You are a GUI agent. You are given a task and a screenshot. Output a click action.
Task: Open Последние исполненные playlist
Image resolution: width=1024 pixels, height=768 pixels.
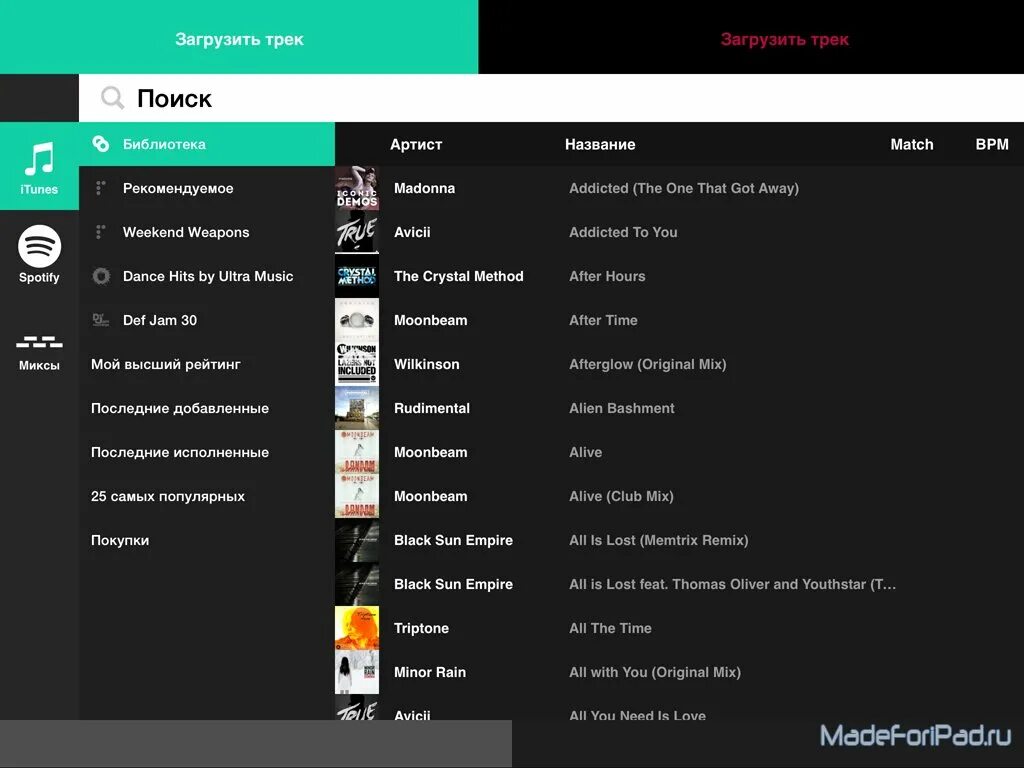tap(207, 452)
